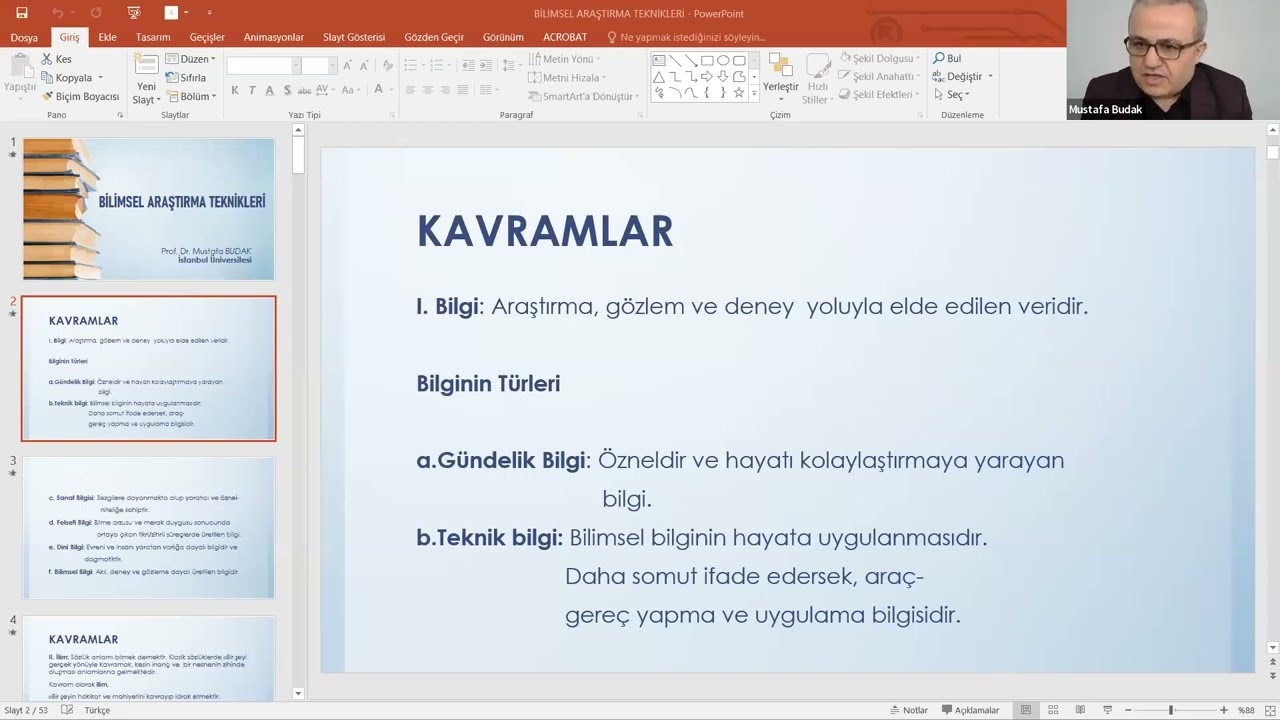Select the five-point star shape in gallery
The image size is (1280, 720).
(739, 93)
